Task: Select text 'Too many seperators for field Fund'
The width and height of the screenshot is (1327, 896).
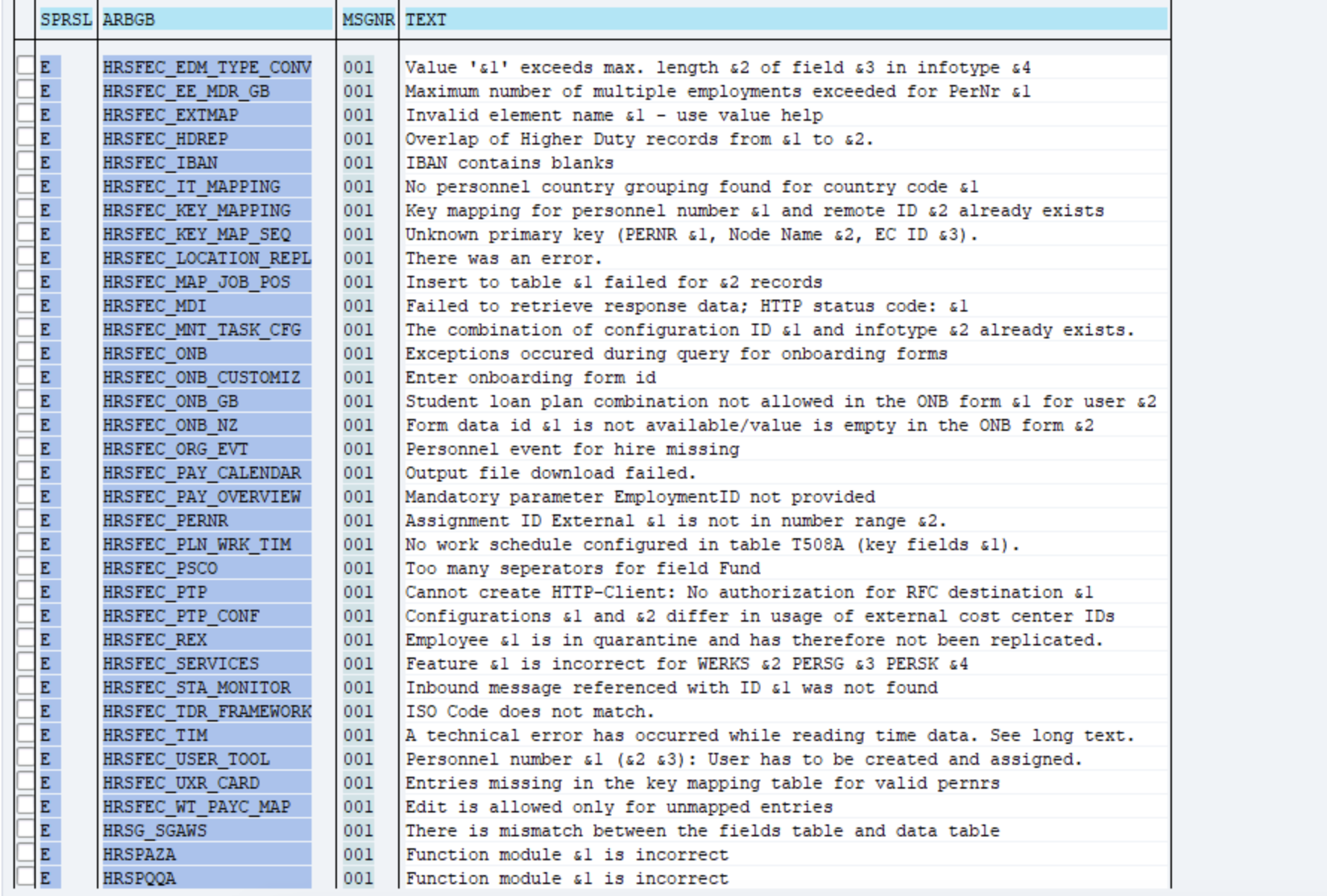Action: (582, 568)
